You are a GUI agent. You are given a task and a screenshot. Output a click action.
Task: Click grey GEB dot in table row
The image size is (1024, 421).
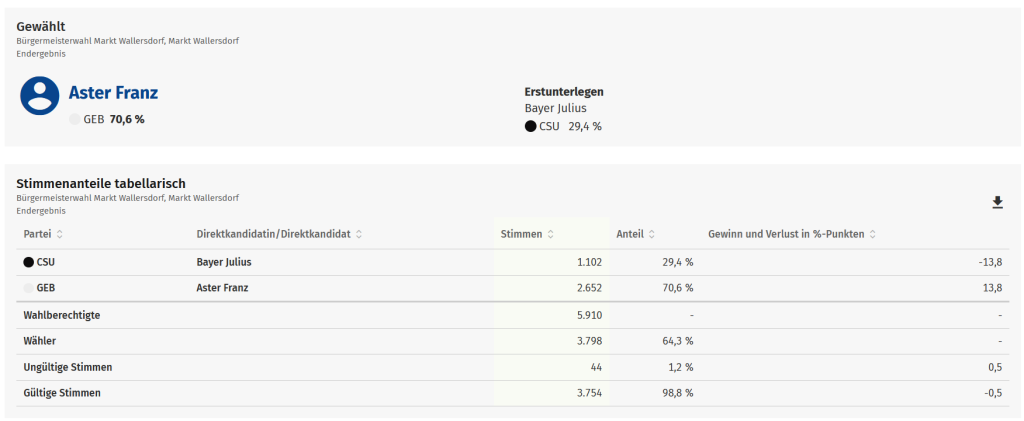point(28,288)
